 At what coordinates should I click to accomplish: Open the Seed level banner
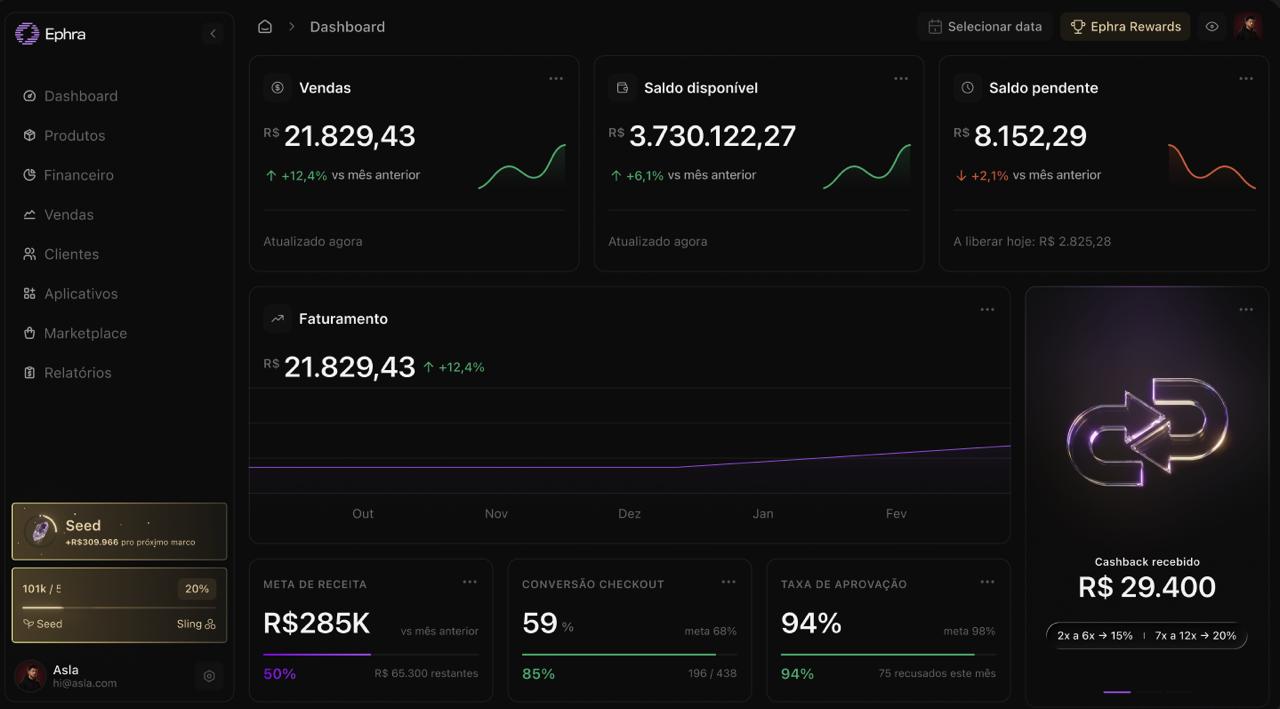click(119, 531)
